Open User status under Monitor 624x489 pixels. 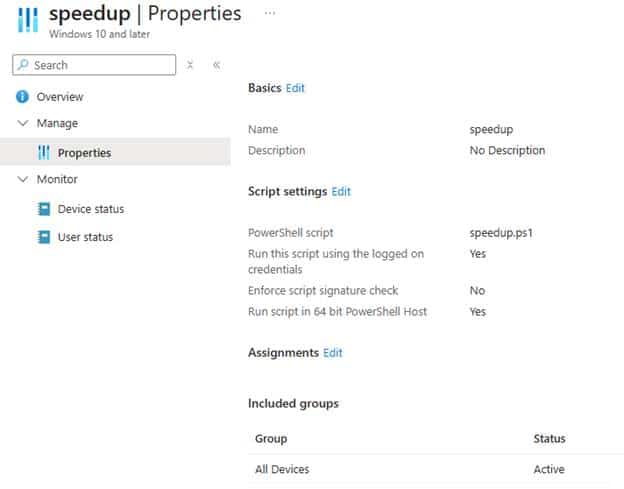coord(85,237)
